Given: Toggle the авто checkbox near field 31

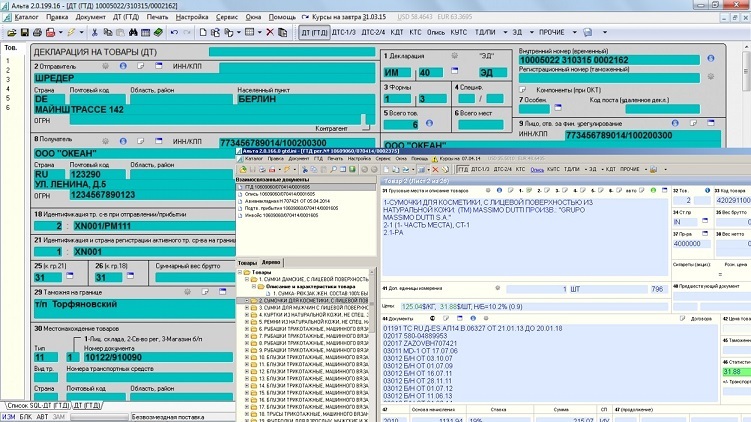Looking at the screenshot, I should pyautogui.click(x=642, y=190).
